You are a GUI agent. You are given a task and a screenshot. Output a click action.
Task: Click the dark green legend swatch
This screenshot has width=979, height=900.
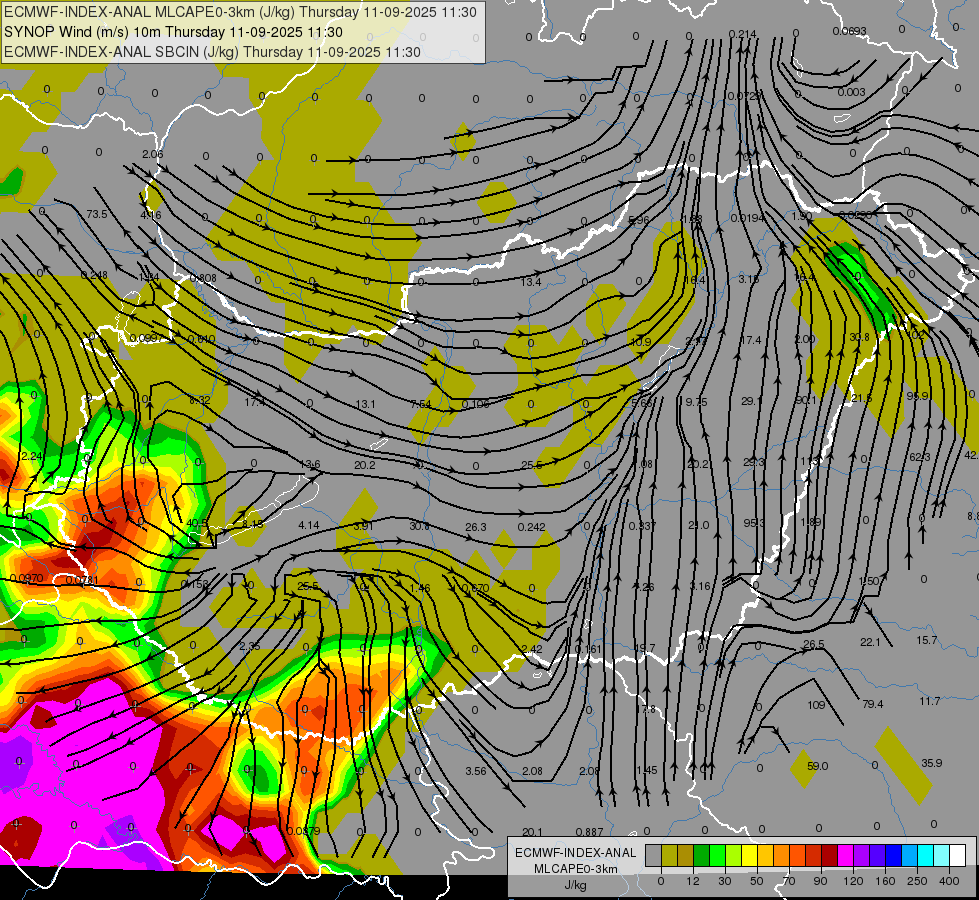[701, 855]
